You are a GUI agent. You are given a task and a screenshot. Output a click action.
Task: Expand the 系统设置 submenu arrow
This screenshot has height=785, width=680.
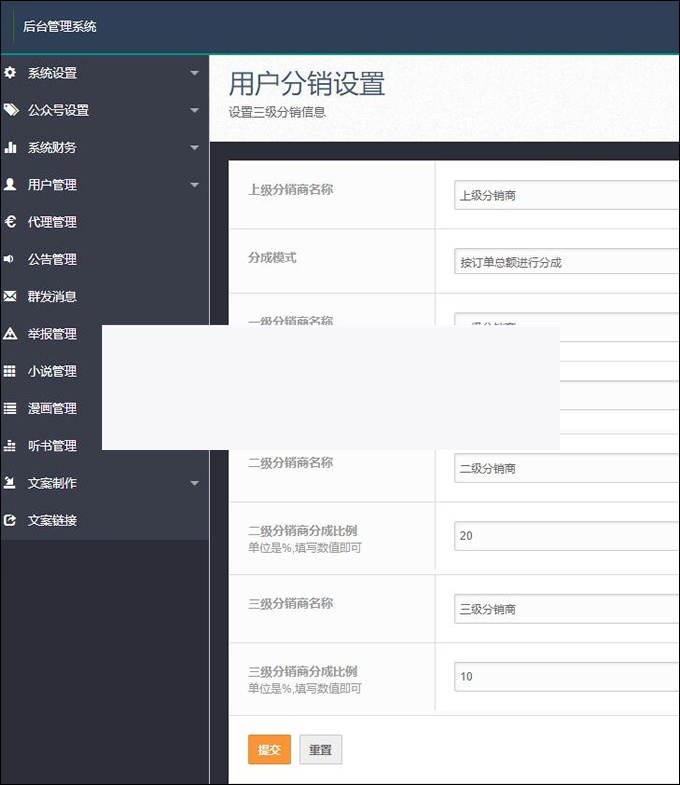point(194,73)
